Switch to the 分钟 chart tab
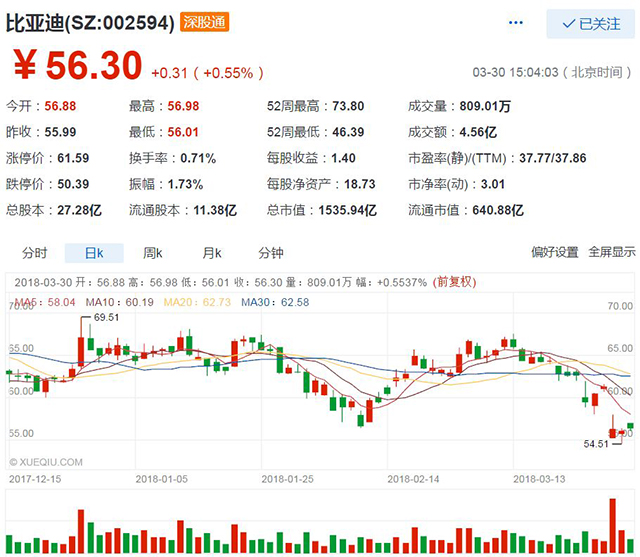The width and height of the screenshot is (640, 557). [271, 253]
